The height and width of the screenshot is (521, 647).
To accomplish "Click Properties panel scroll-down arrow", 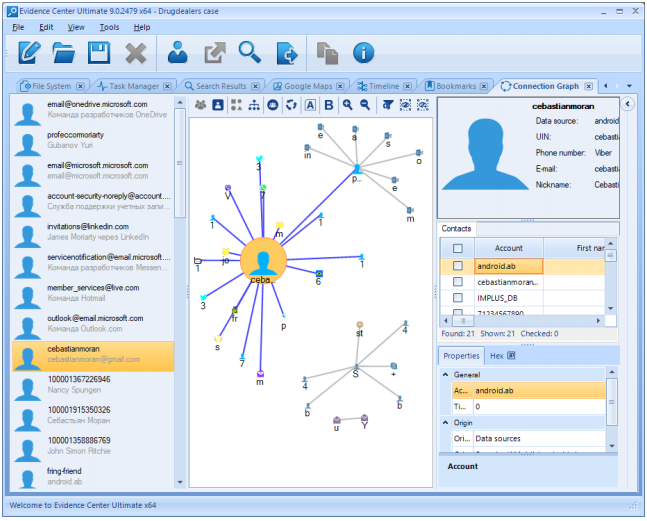I will [x=612, y=446].
